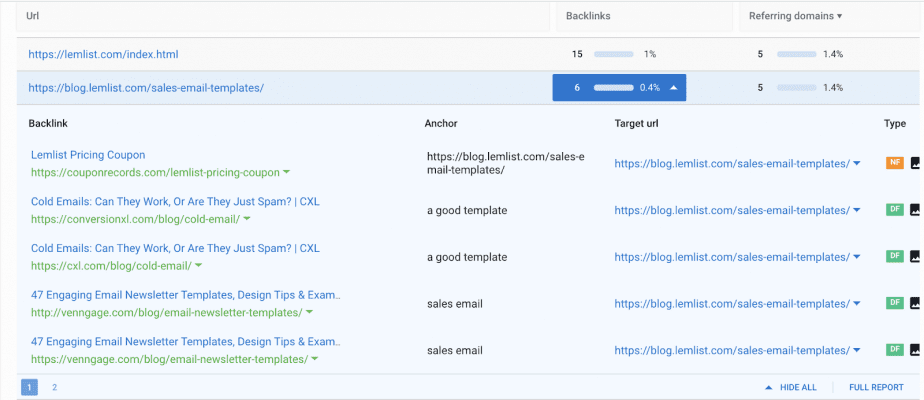Click the Backlink column label
The image size is (924, 400).
pos(48,124)
